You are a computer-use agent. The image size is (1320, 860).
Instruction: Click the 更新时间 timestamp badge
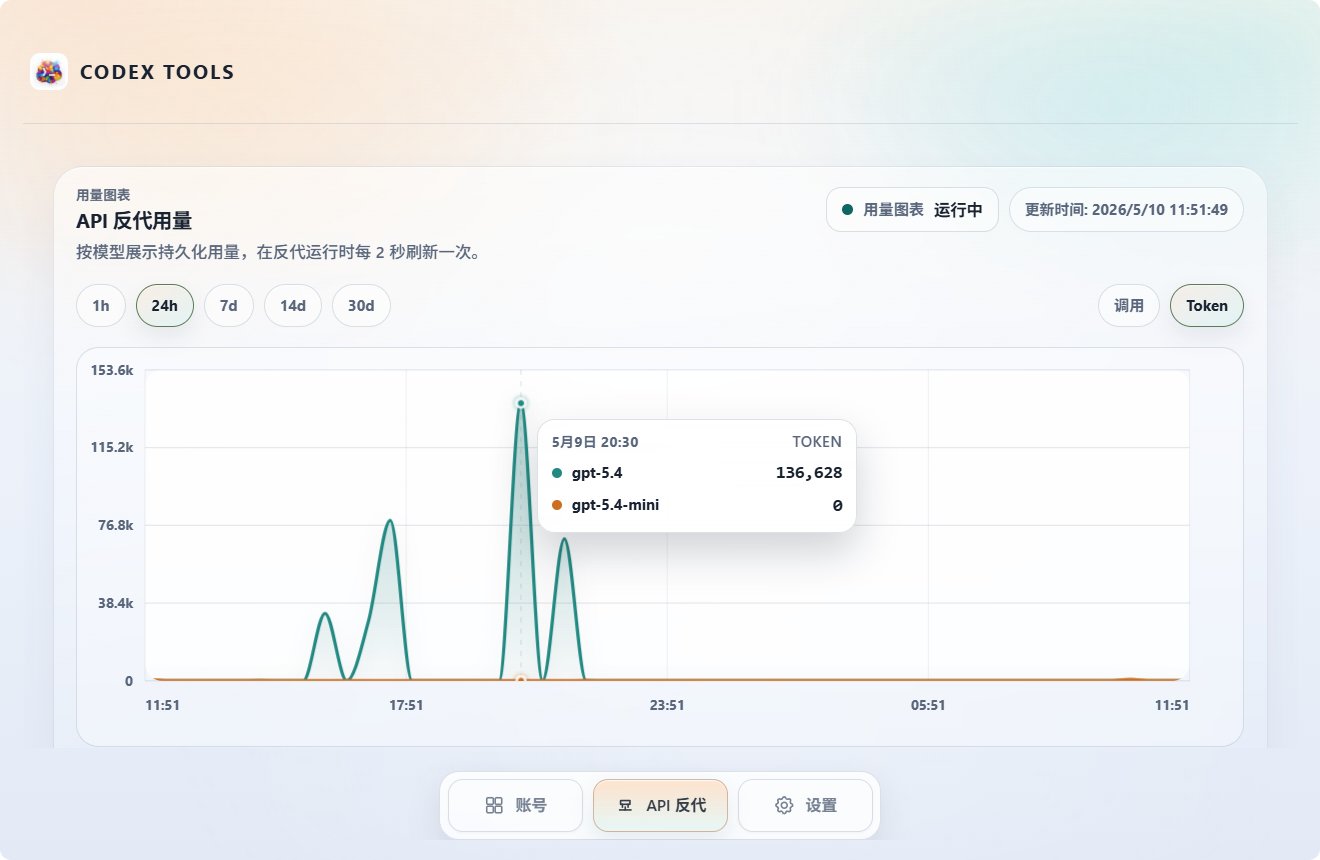(x=1126, y=210)
